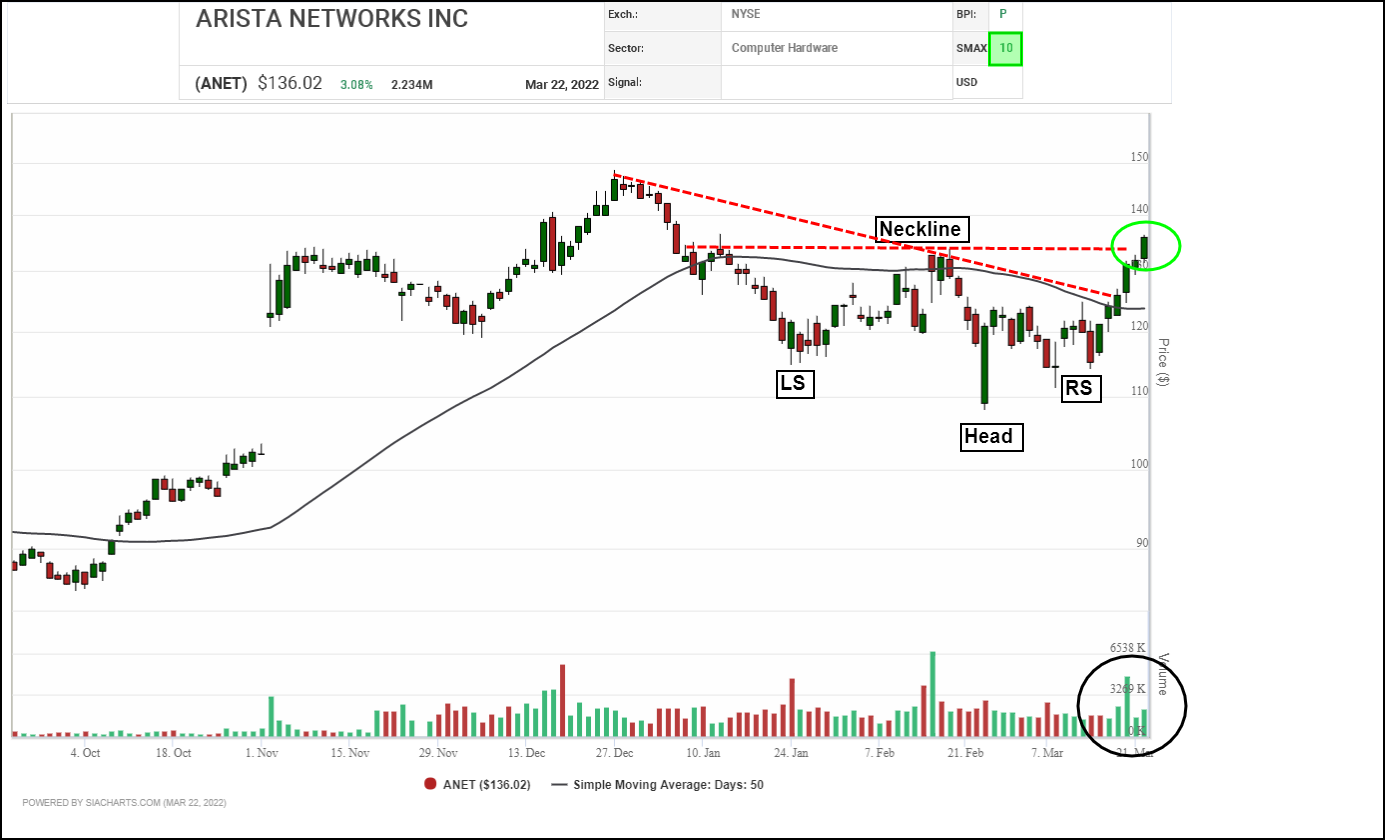Click the red ANET legend dot
This screenshot has width=1385, height=840.
(431, 785)
